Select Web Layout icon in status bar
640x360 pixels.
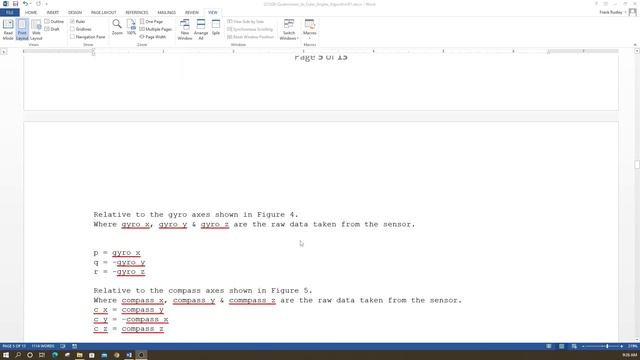click(574, 346)
